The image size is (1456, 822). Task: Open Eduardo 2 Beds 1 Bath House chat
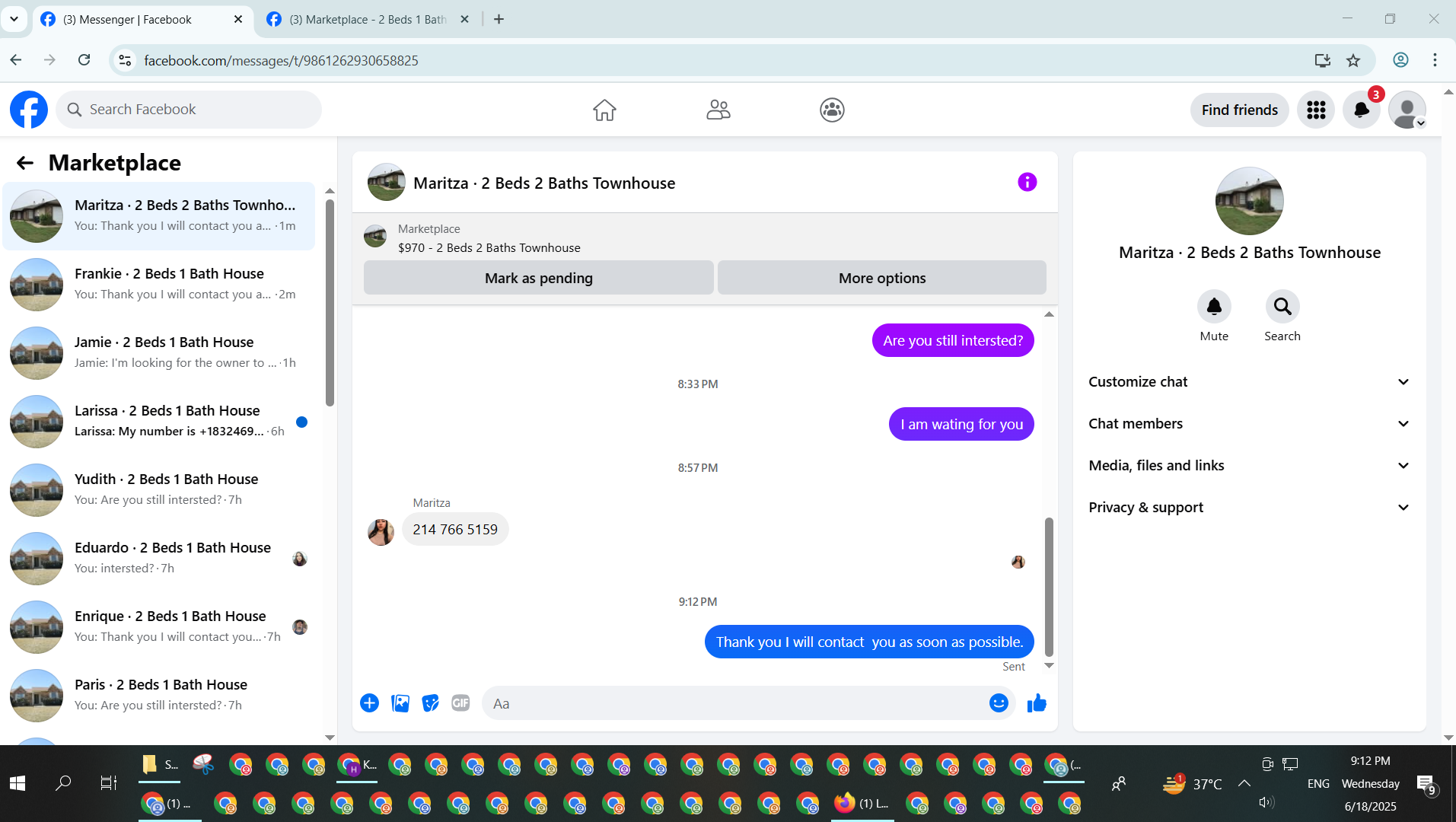click(x=158, y=559)
